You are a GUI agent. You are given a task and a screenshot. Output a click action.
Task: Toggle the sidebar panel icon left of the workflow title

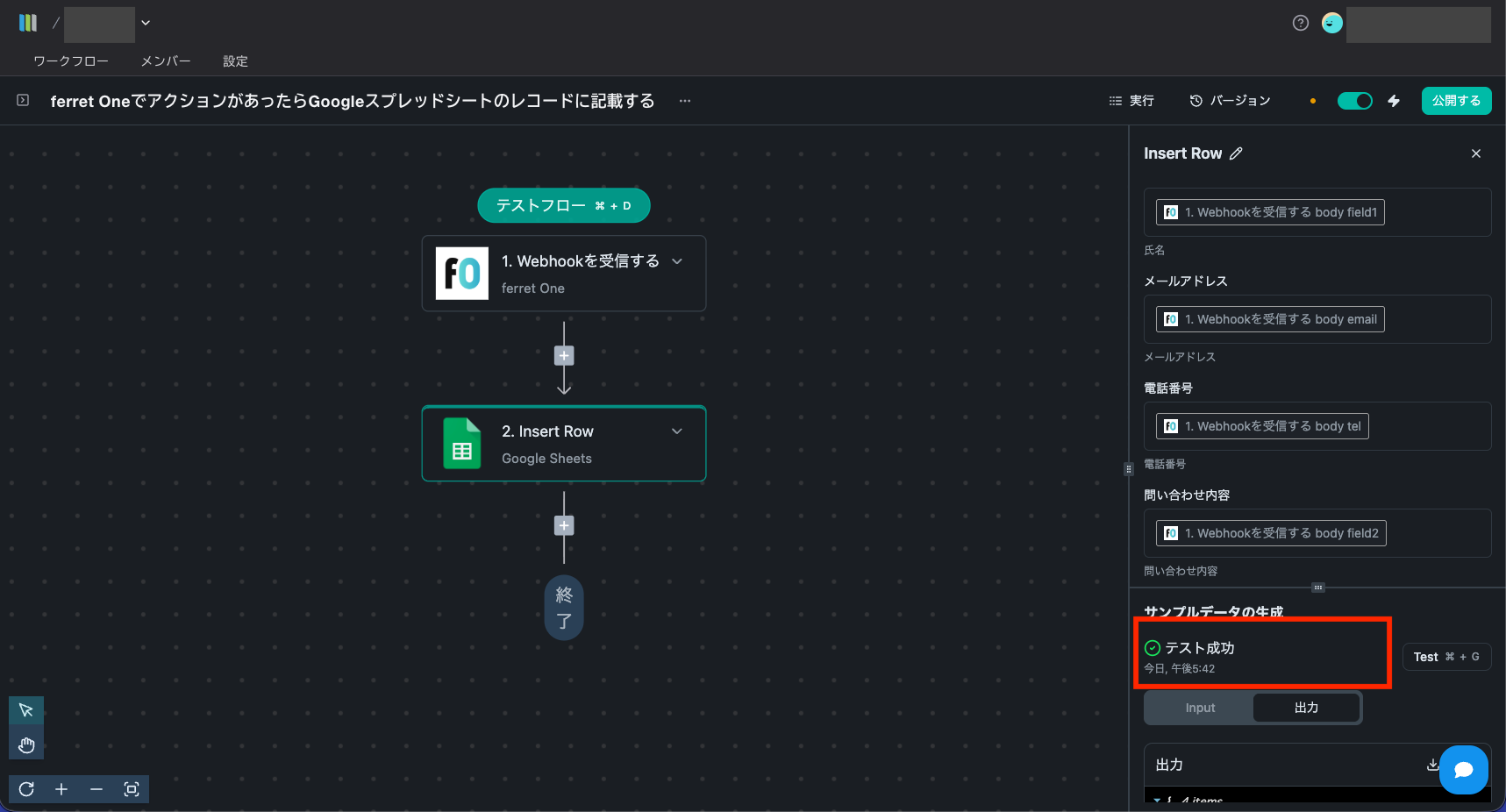pyautogui.click(x=23, y=101)
